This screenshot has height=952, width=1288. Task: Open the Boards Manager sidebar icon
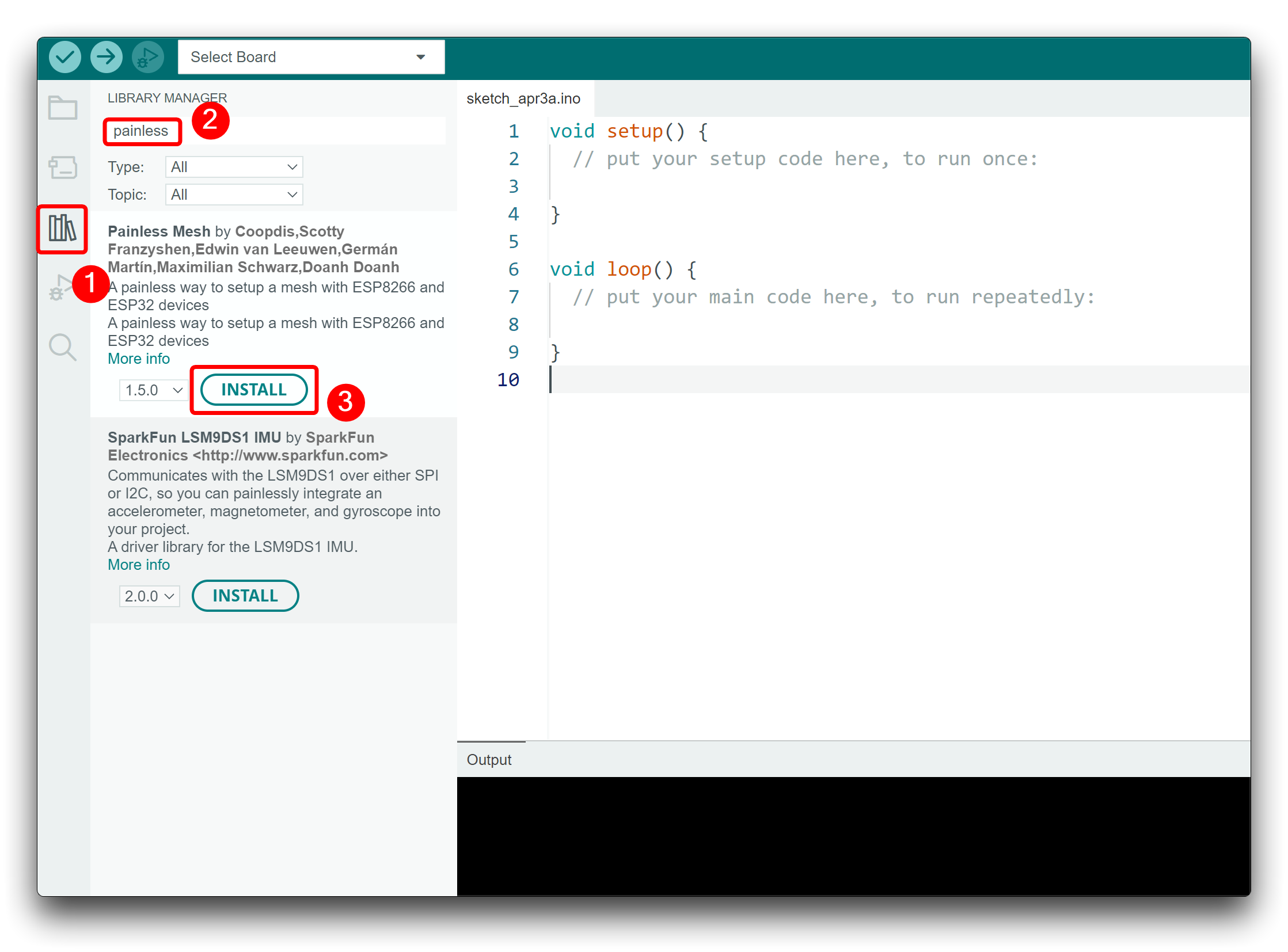tap(63, 167)
